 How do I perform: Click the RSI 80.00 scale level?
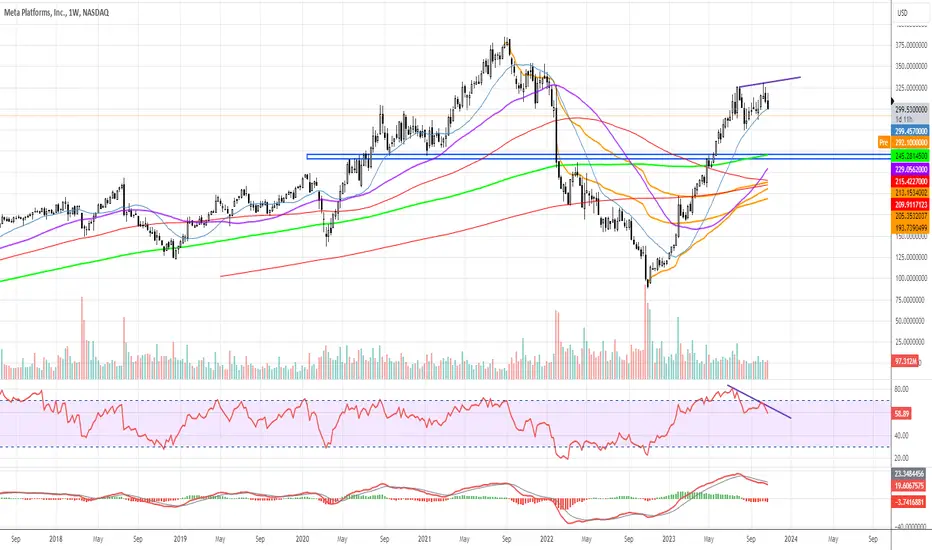click(901, 389)
